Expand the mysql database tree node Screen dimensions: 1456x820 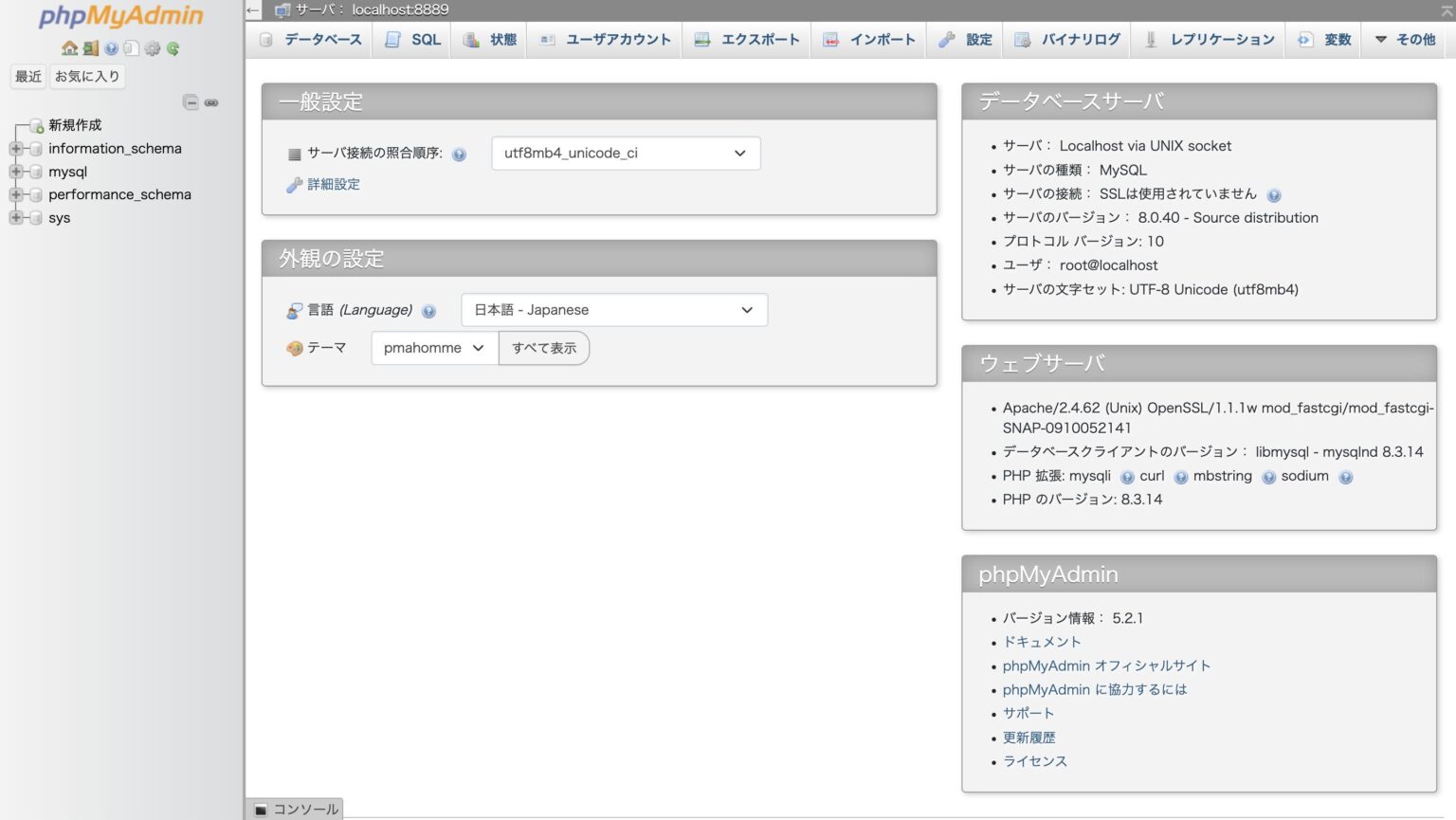point(15,172)
